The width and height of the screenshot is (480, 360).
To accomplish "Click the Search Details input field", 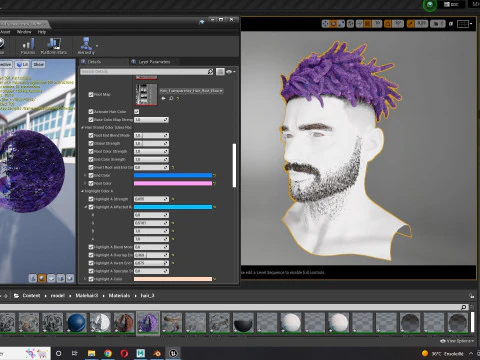I will tap(147, 72).
